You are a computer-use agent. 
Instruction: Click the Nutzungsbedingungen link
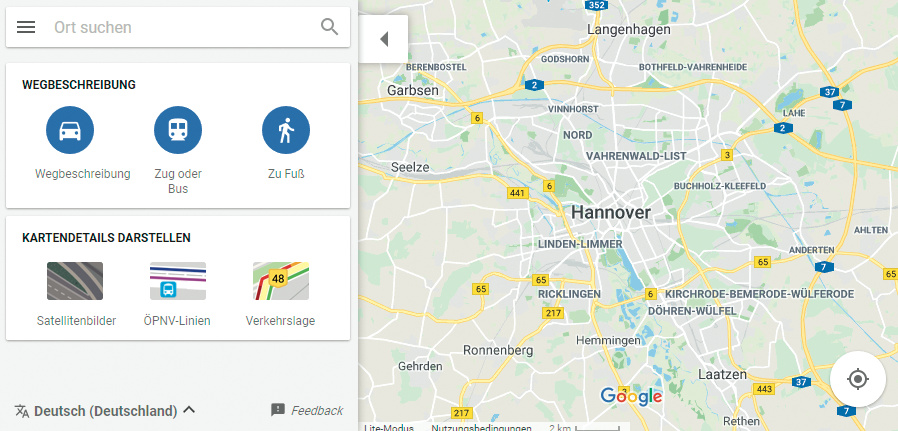[x=481, y=427]
